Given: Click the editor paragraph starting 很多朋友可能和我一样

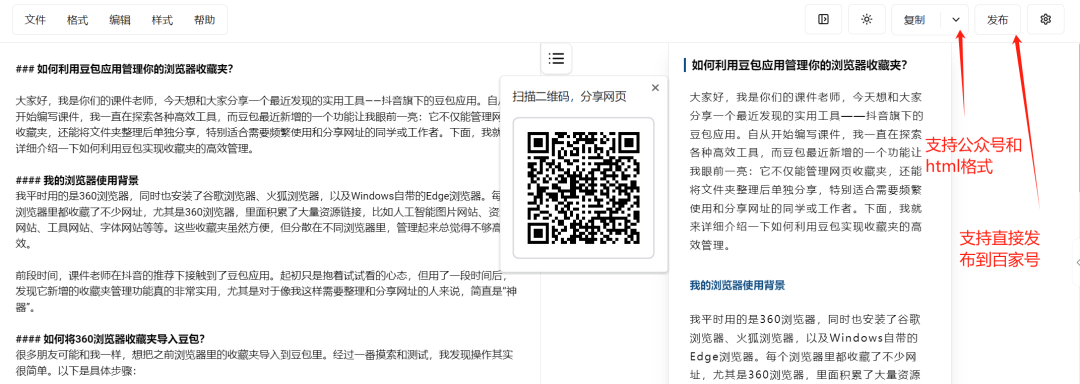Looking at the screenshot, I should pyautogui.click(x=265, y=363).
